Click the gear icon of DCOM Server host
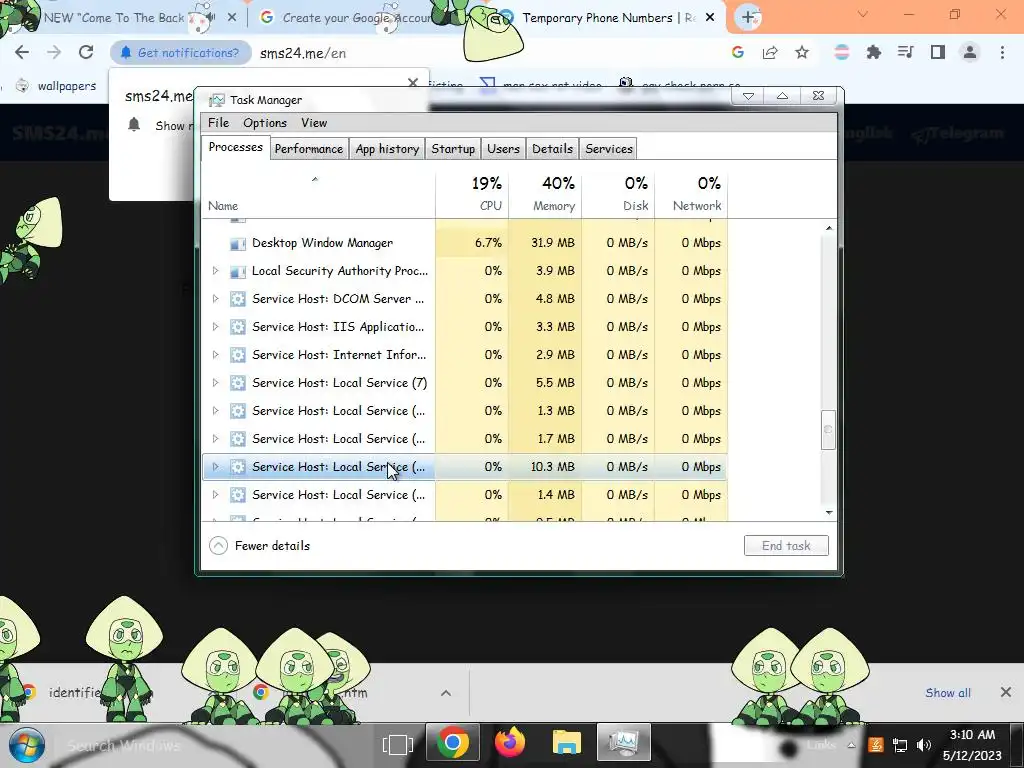Screen dimensions: 1024x768 click(x=238, y=299)
